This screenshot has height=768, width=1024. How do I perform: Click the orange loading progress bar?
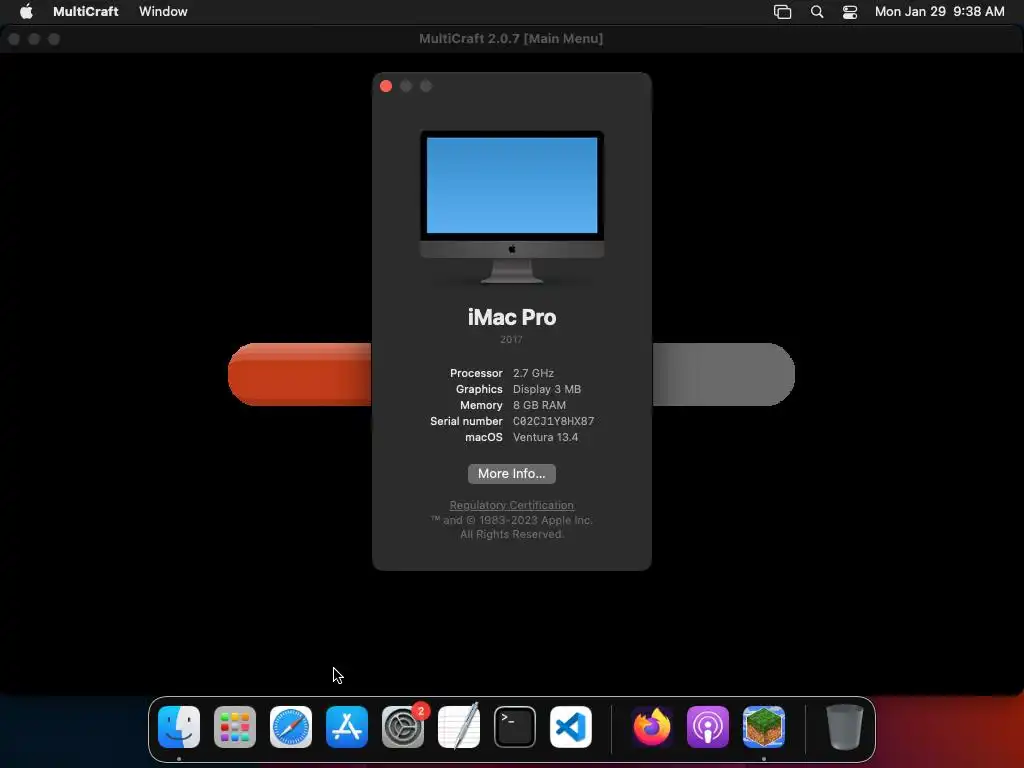click(300, 374)
